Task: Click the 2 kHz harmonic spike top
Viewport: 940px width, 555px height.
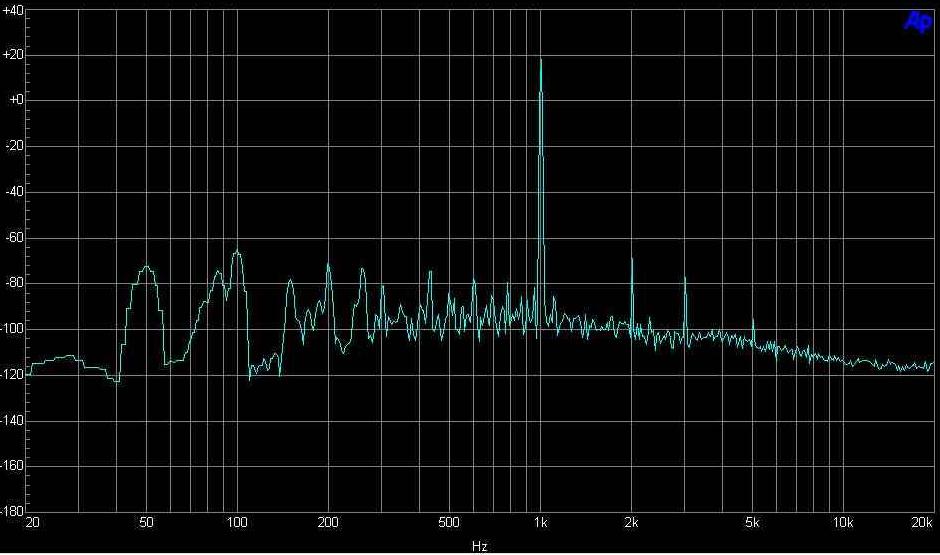Action: (632, 259)
